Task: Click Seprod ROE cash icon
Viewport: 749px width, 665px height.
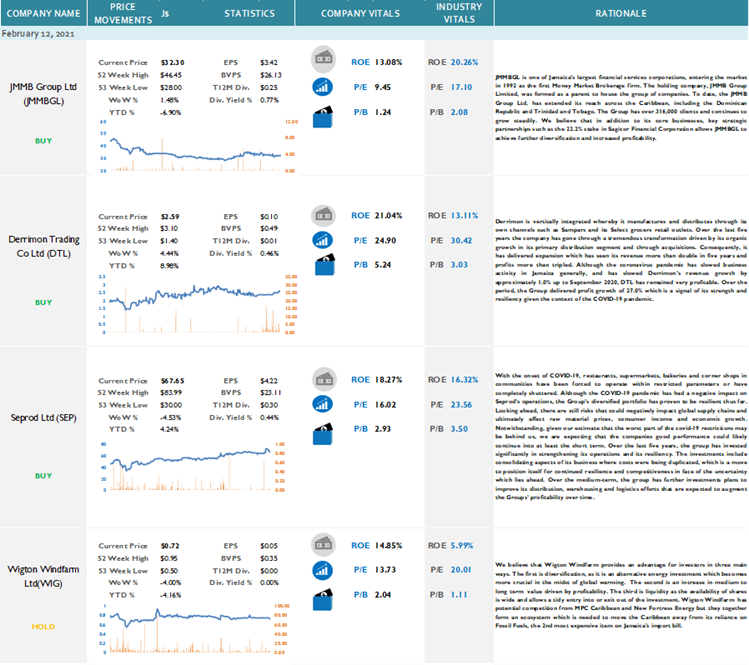Action: tap(324, 380)
